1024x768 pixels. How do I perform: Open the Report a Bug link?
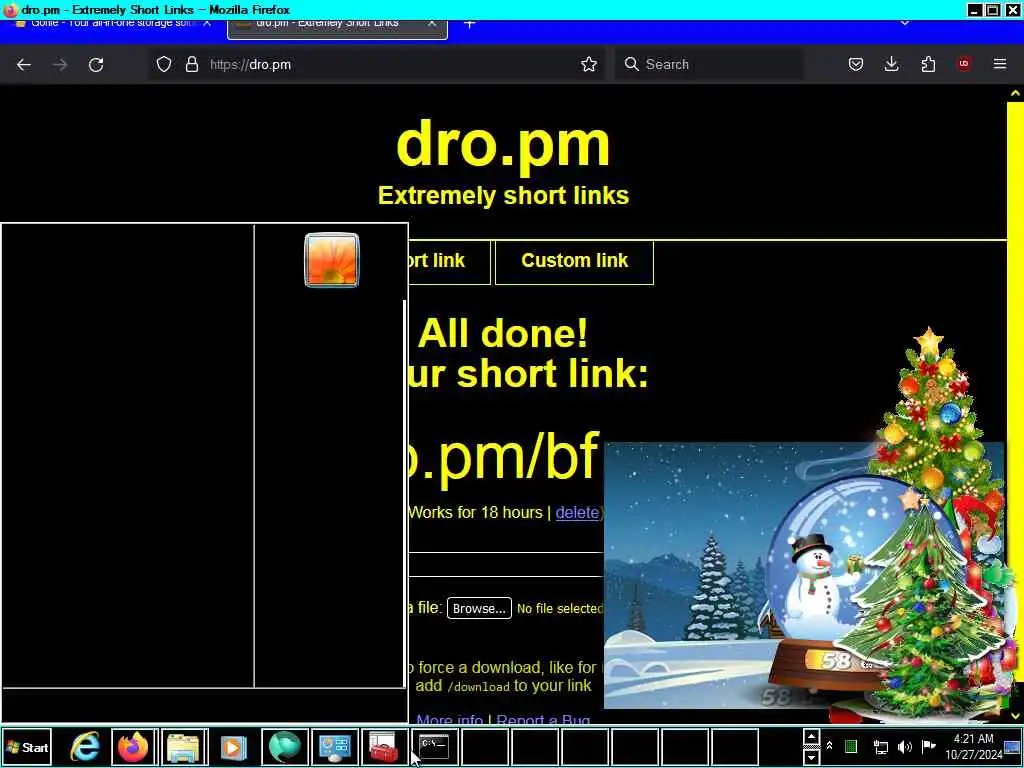[x=543, y=719]
